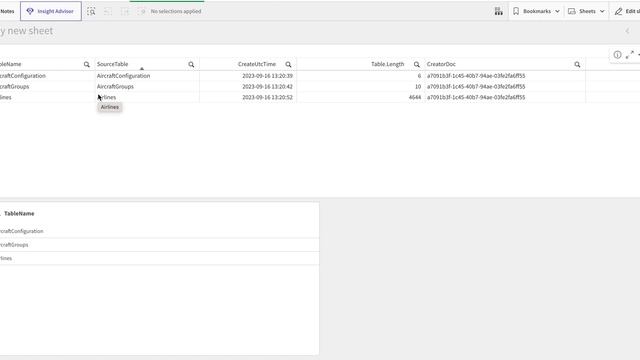Sort by the CreatorDoc column header
The image size is (640, 360).
coord(441,64)
